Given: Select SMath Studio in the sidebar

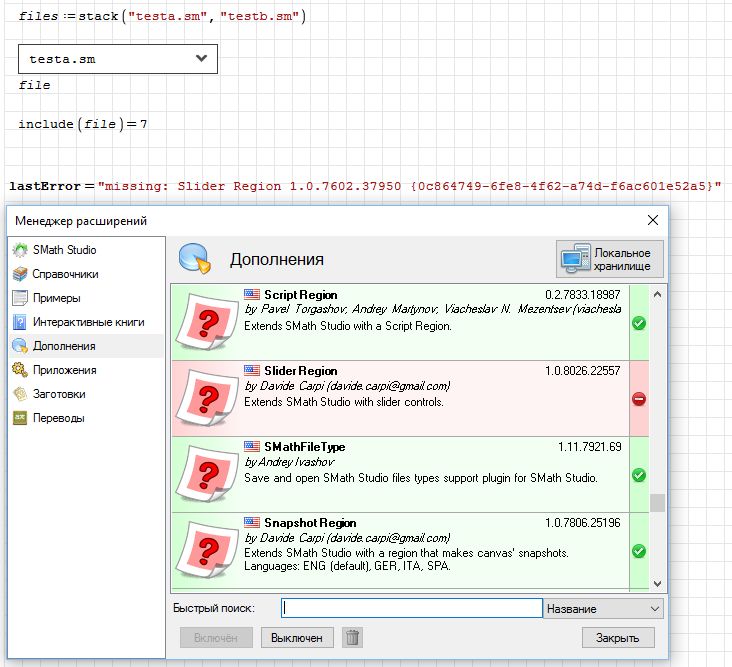Looking at the screenshot, I should 64,250.
